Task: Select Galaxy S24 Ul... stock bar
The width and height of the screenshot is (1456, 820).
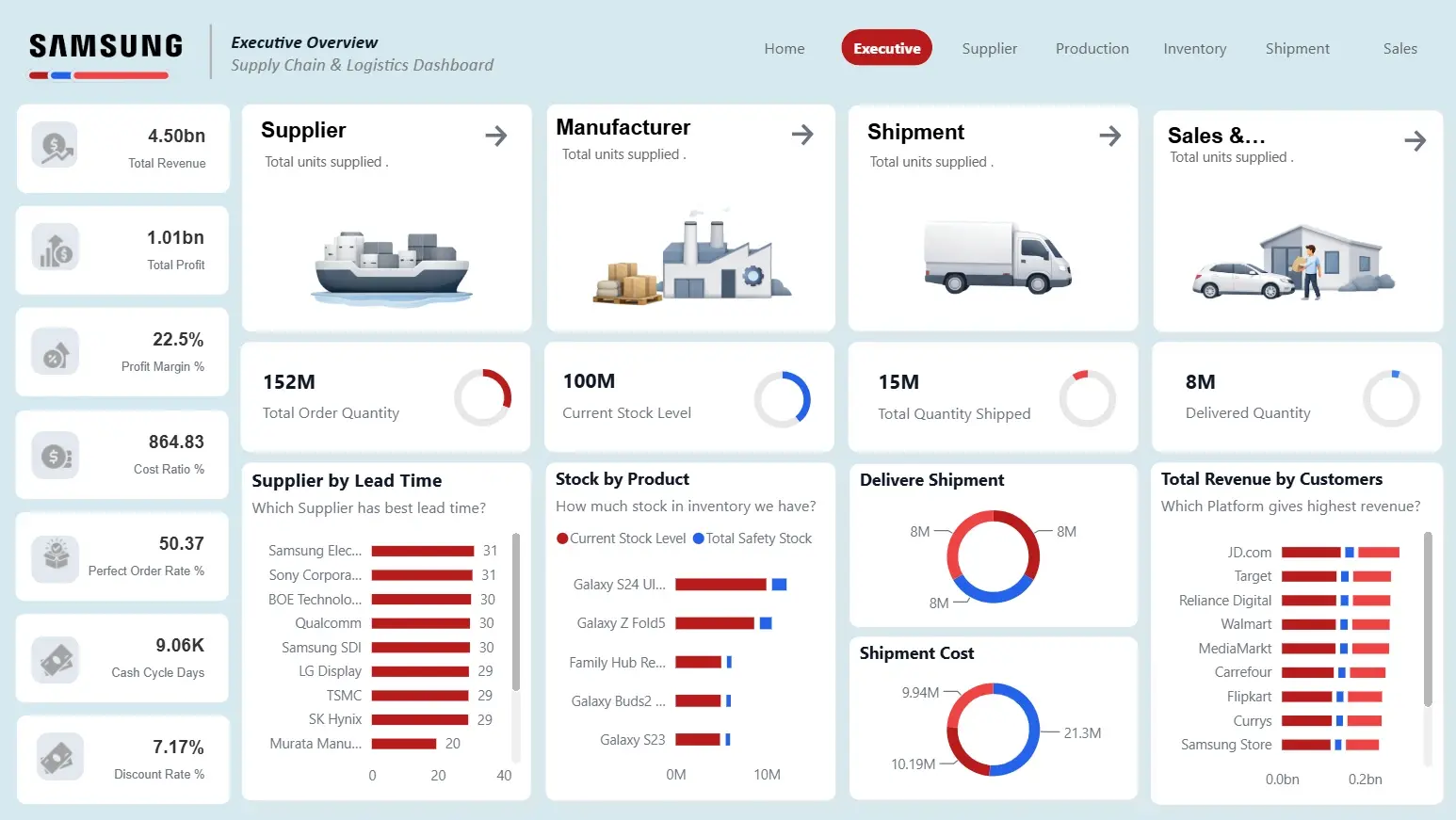Action: point(721,585)
